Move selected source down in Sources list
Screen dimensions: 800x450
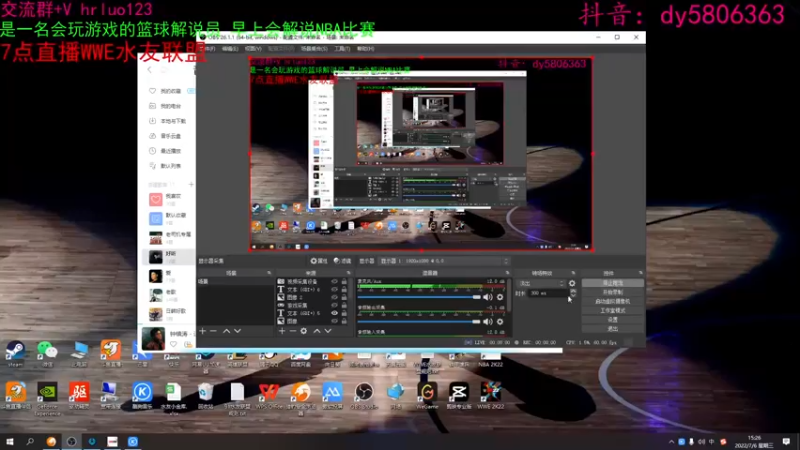tap(328, 331)
